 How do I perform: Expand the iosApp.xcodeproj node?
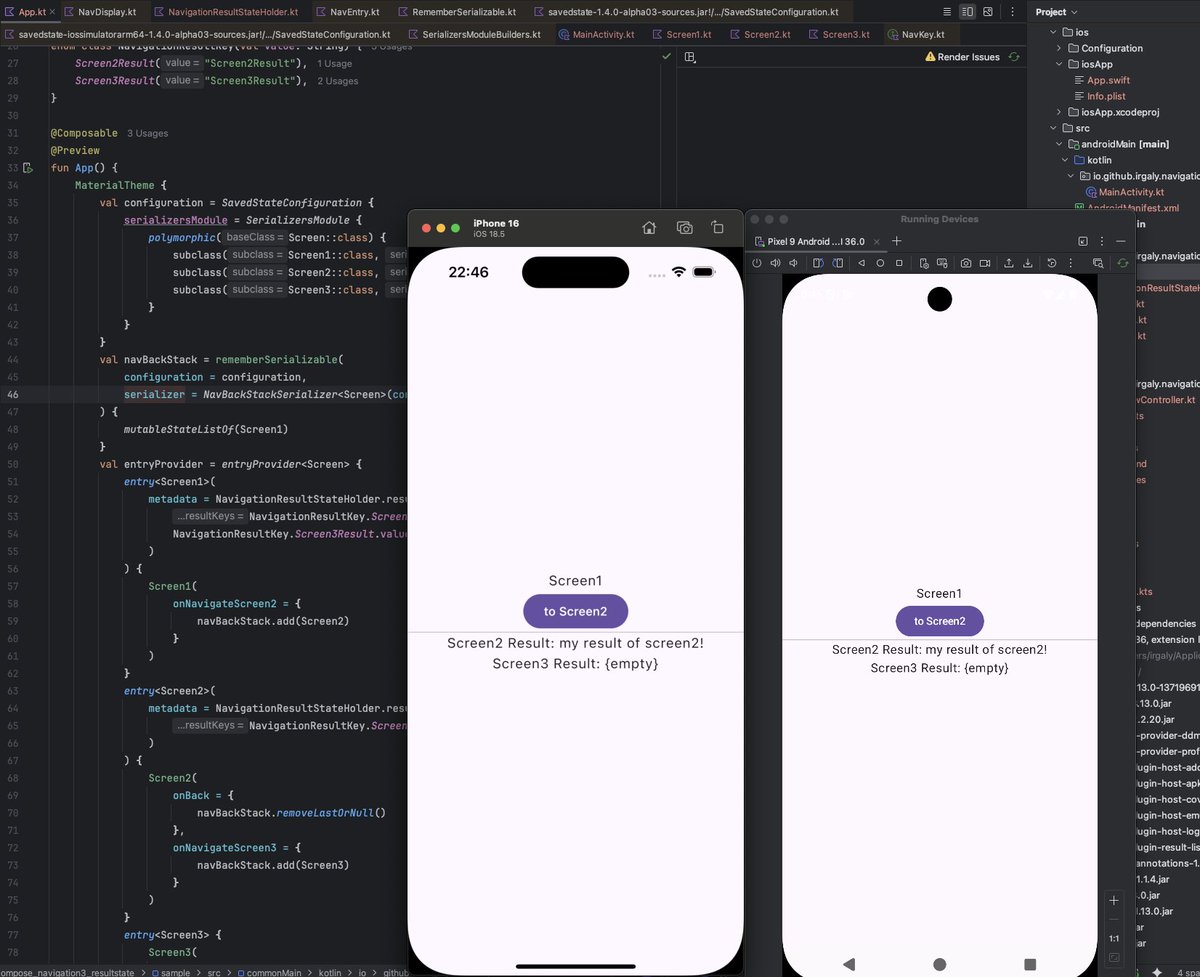(x=1059, y=112)
